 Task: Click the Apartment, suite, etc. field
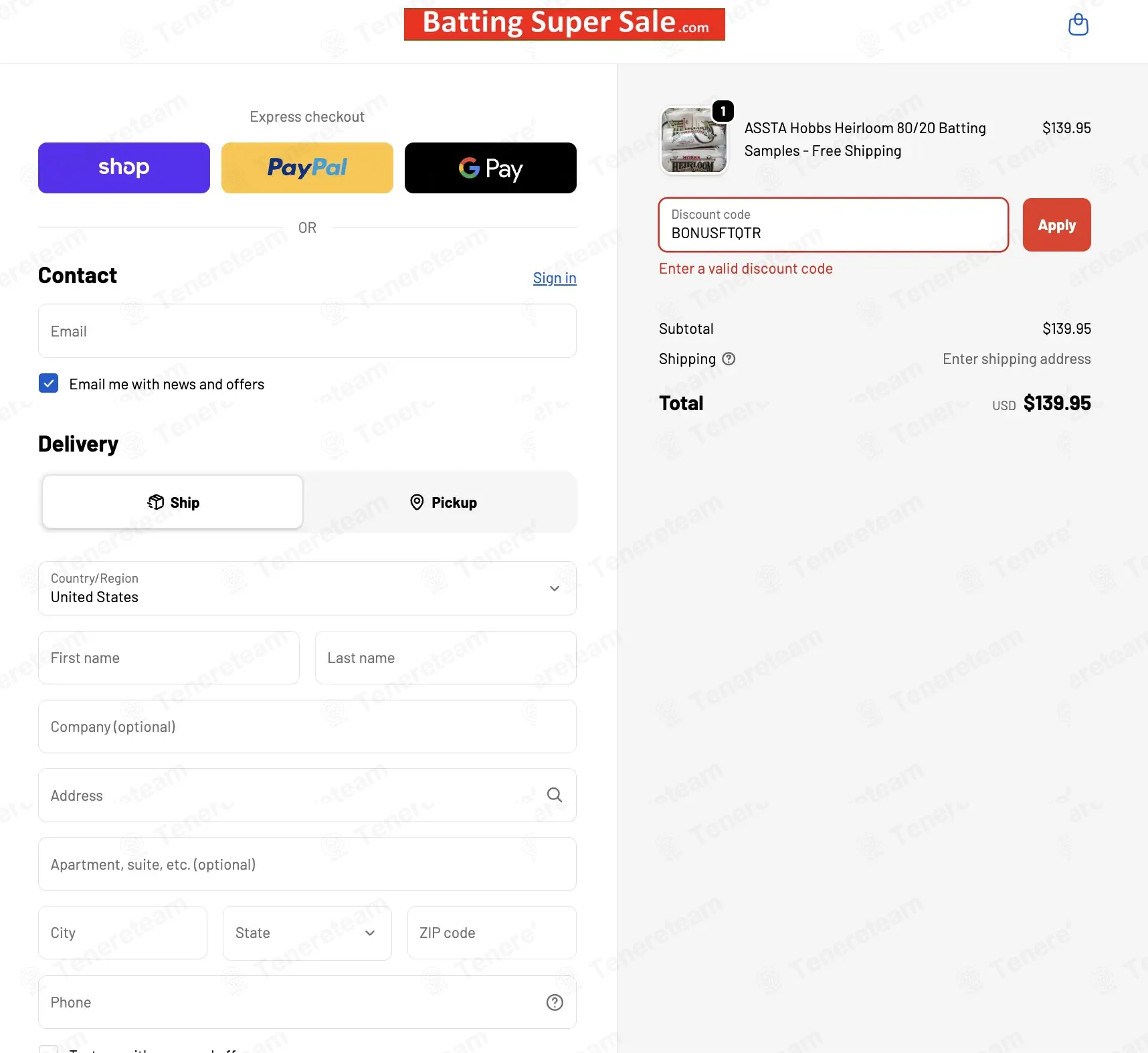(307, 864)
